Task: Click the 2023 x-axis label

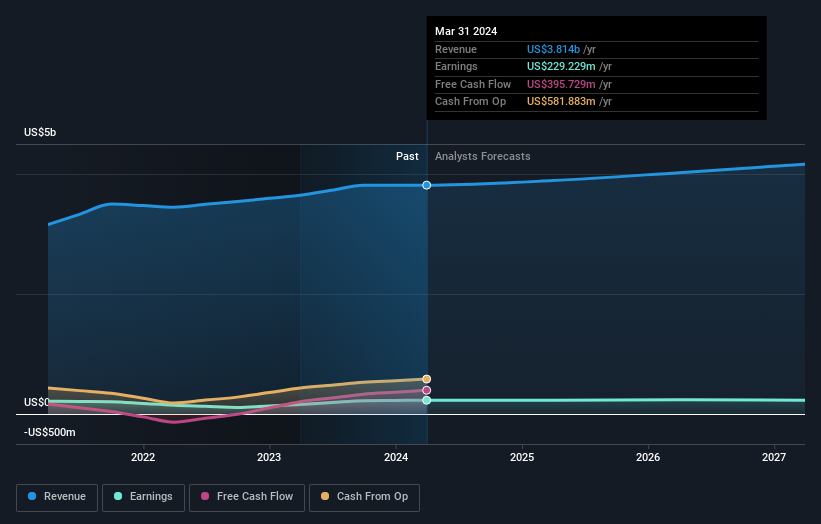Action: (x=269, y=458)
